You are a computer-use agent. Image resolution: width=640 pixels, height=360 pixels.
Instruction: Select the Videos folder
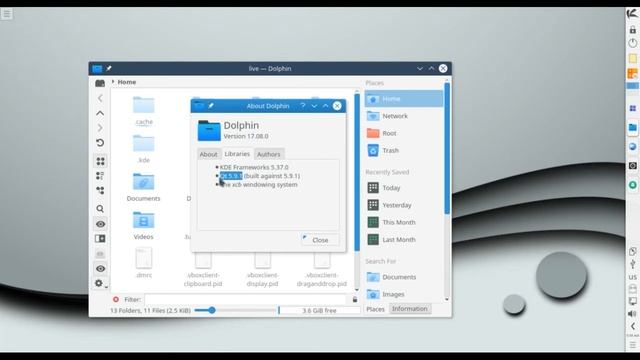point(144,226)
